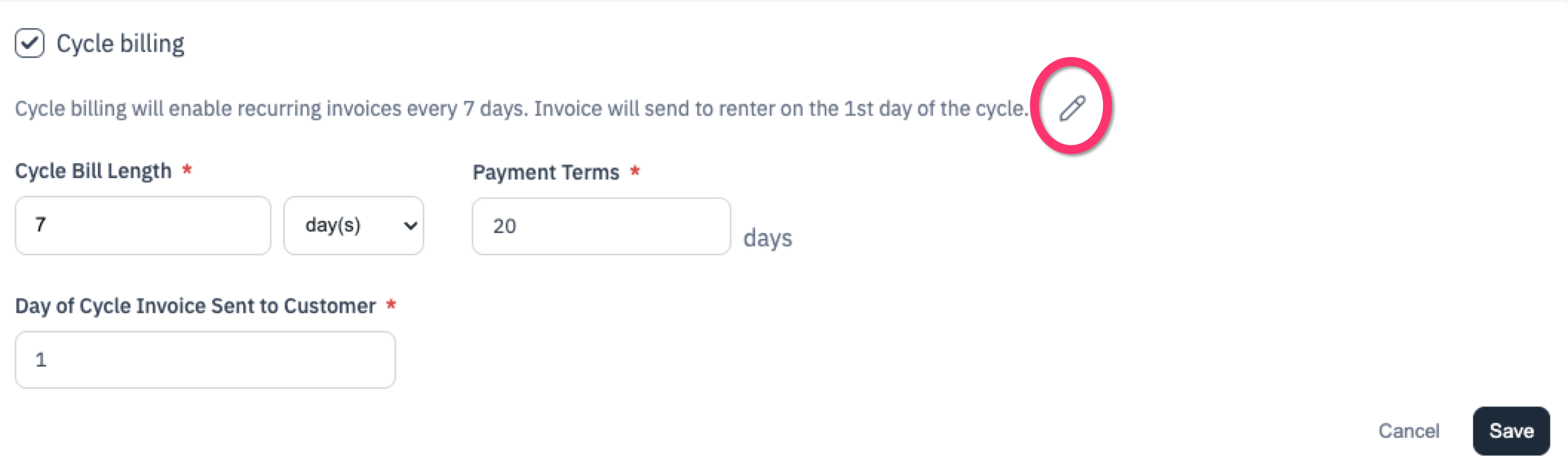Screen dimensions: 1568x463
Task: Expand the cycle length unit selector
Action: point(353,225)
